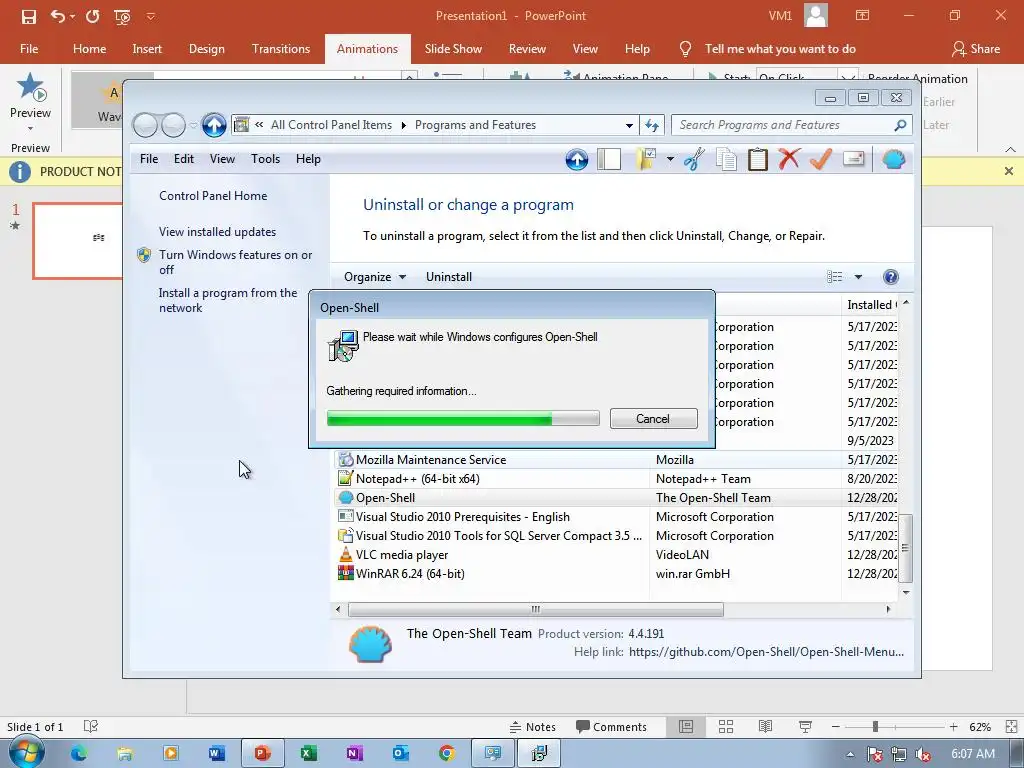Toggle Comments pane in status bar

[611, 727]
